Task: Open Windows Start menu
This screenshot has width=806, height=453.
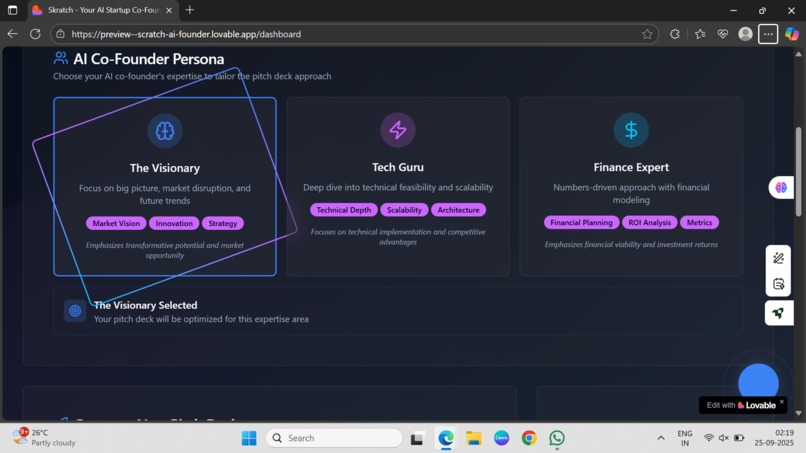Action: pyautogui.click(x=249, y=438)
